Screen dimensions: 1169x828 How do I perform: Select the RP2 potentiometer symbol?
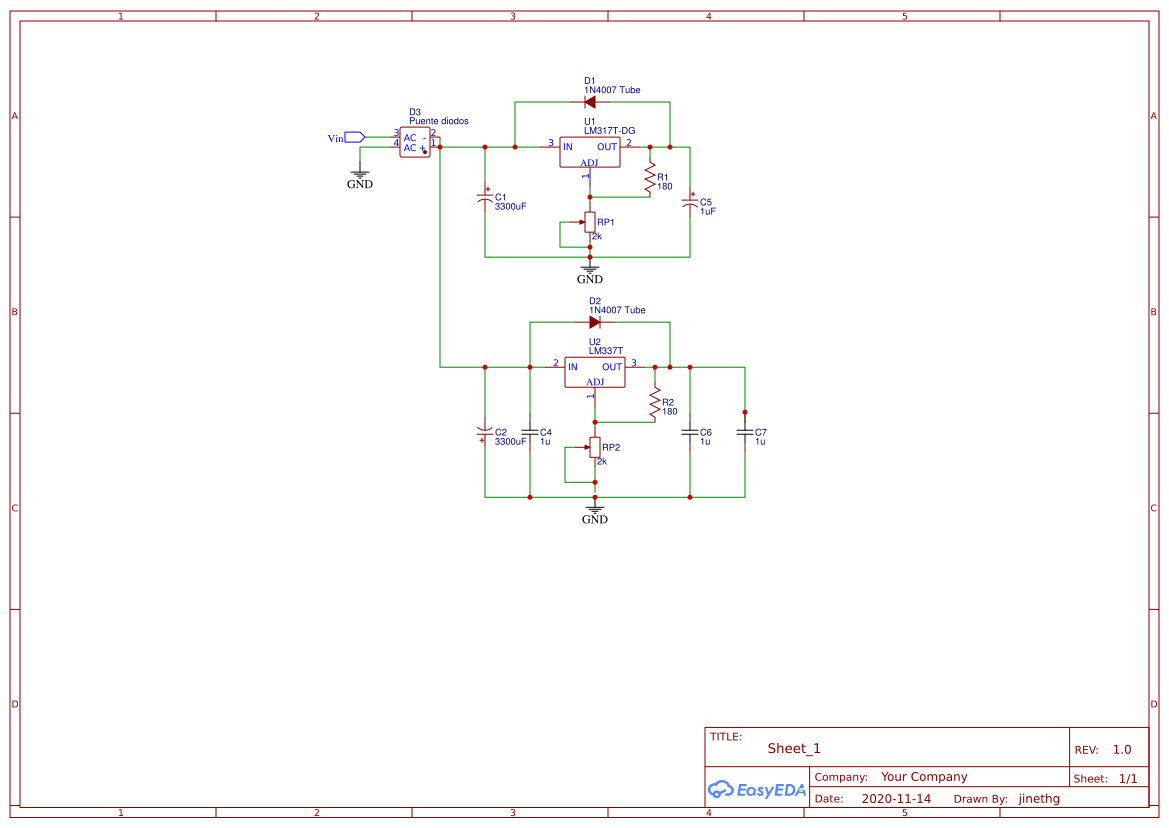pyautogui.click(x=593, y=447)
